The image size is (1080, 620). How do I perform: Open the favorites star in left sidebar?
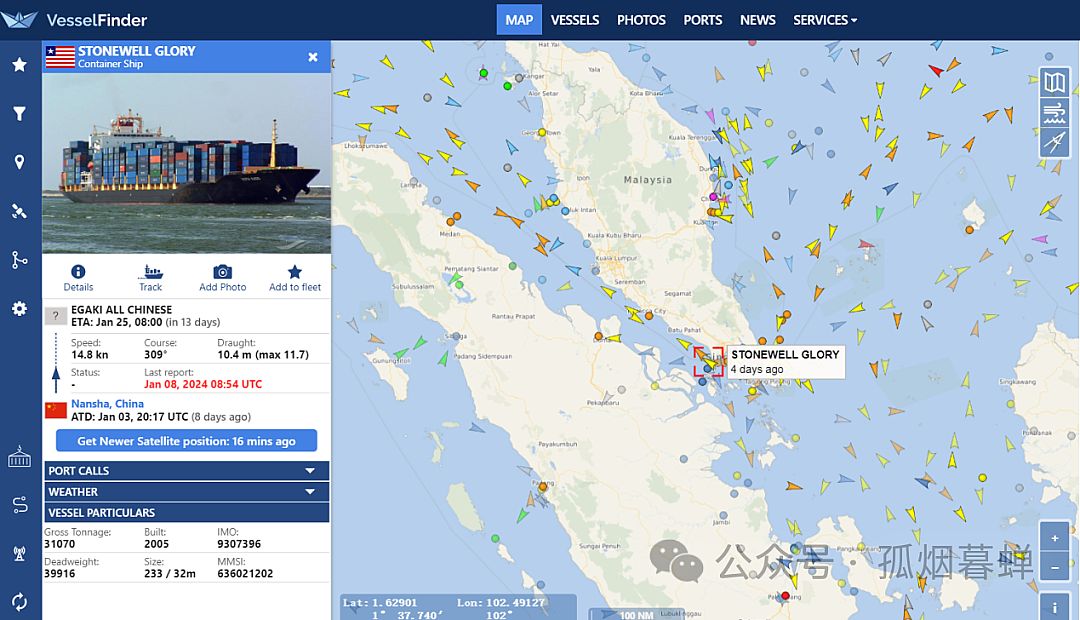tap(19, 65)
